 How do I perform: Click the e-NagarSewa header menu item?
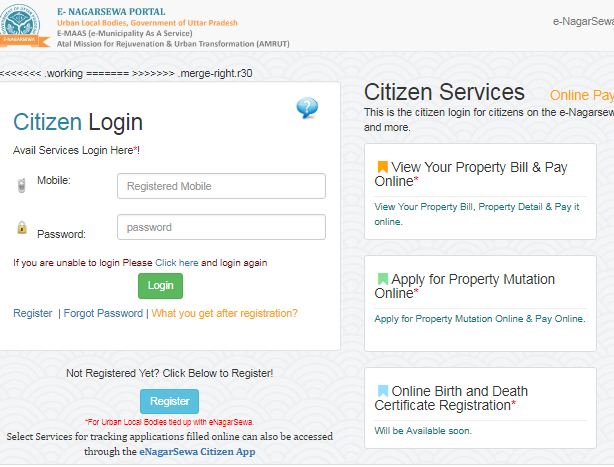[582, 22]
